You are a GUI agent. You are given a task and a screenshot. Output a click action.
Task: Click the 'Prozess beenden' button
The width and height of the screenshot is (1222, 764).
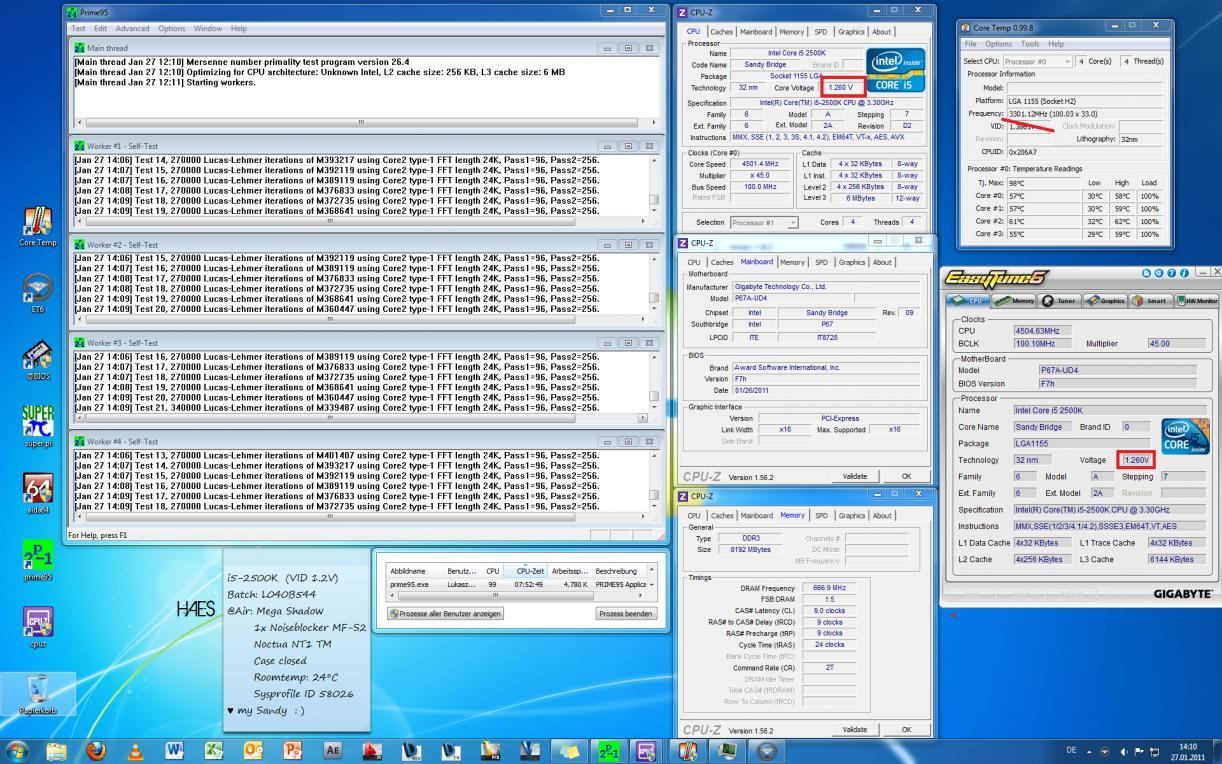pos(626,614)
